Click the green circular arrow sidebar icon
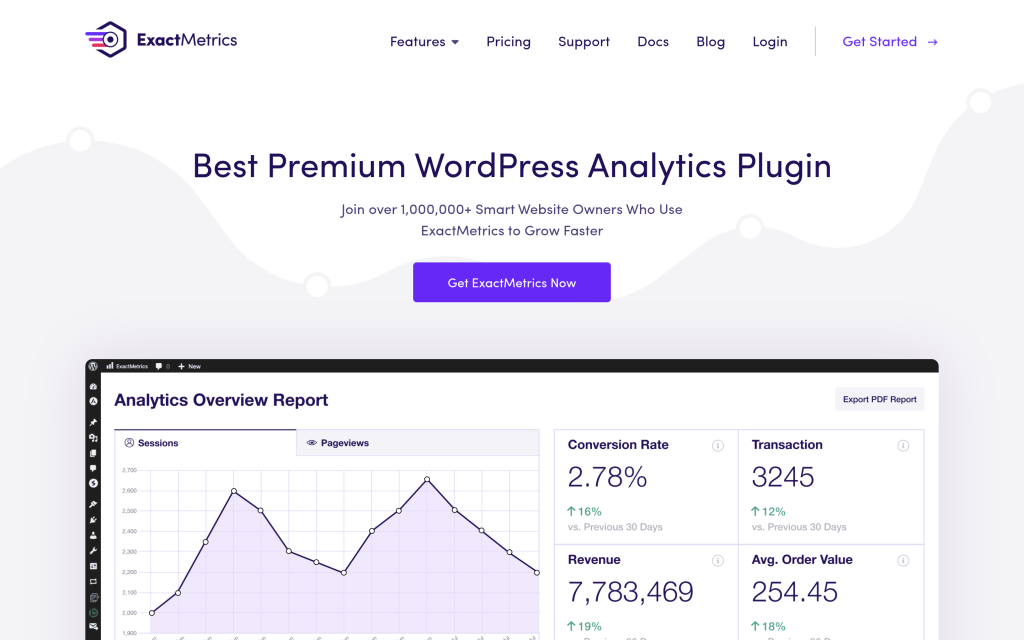 93,613
